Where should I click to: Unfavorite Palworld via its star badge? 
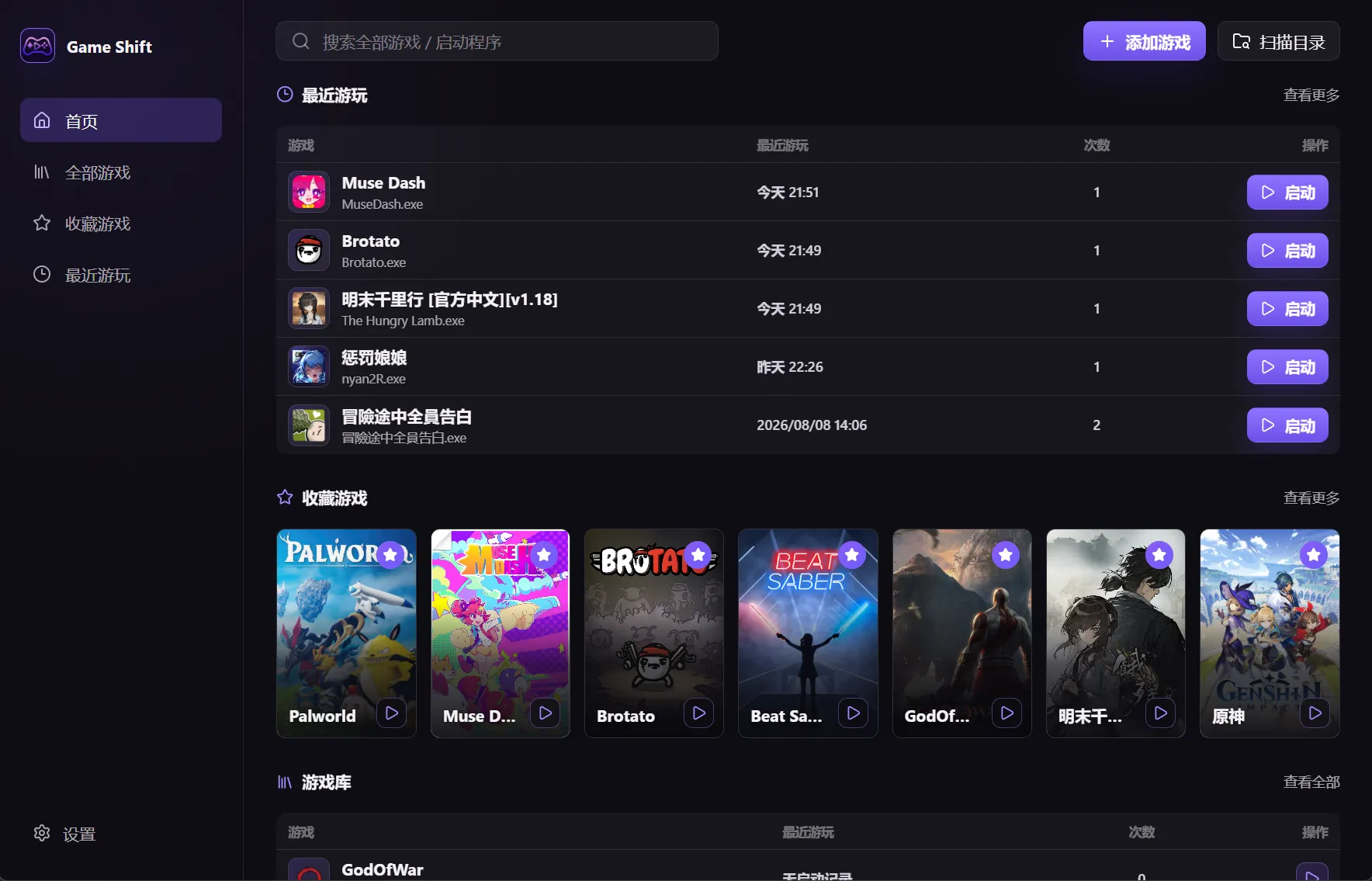pyautogui.click(x=390, y=555)
